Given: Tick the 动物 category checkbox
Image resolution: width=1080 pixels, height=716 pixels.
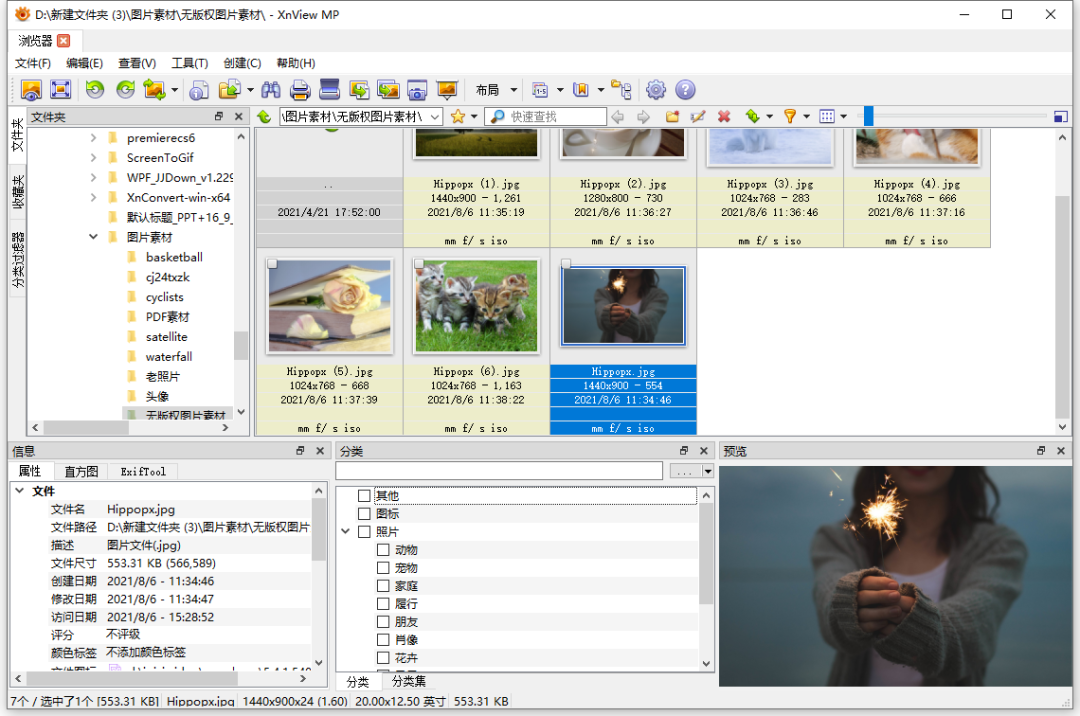Looking at the screenshot, I should tap(383, 550).
